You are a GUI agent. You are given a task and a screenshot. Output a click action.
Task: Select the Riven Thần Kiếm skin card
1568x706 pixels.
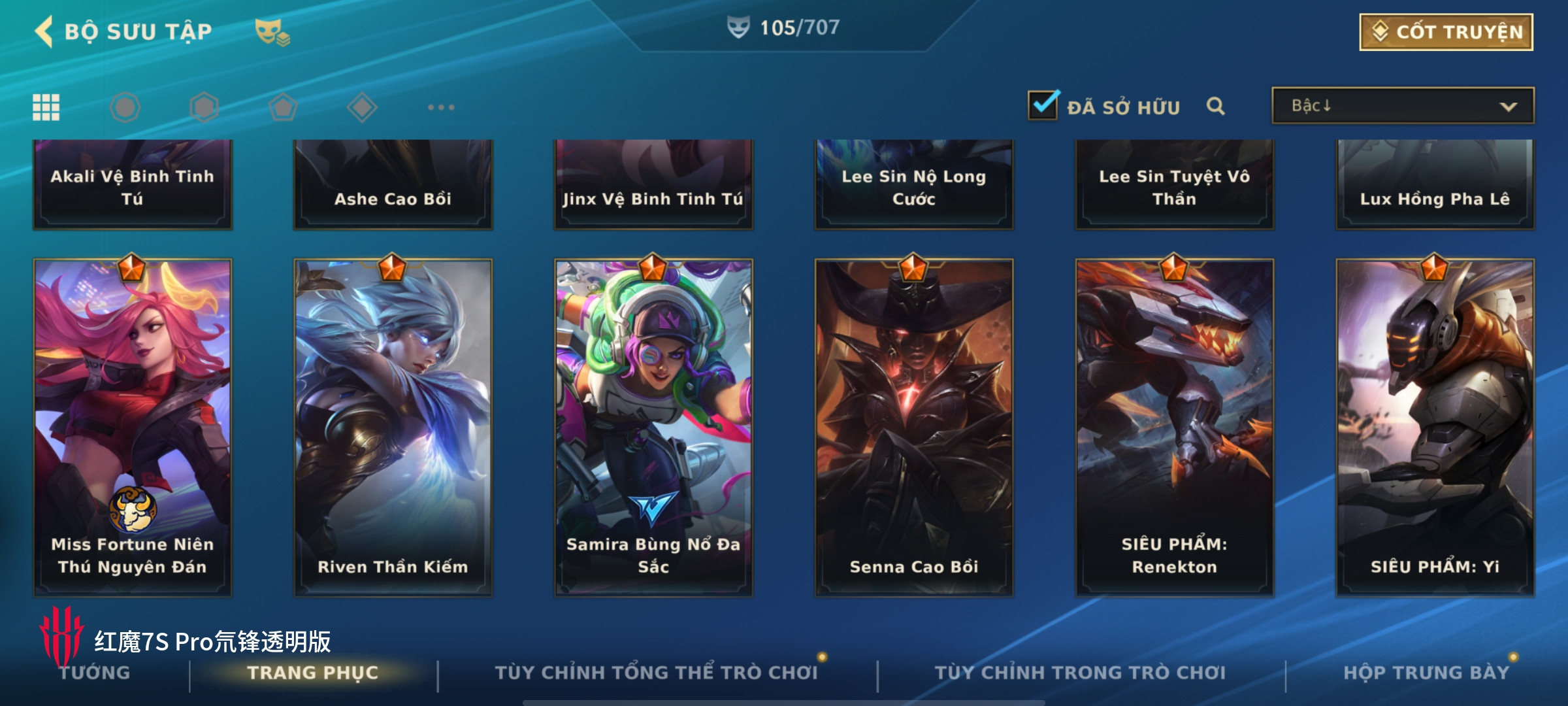tap(393, 428)
